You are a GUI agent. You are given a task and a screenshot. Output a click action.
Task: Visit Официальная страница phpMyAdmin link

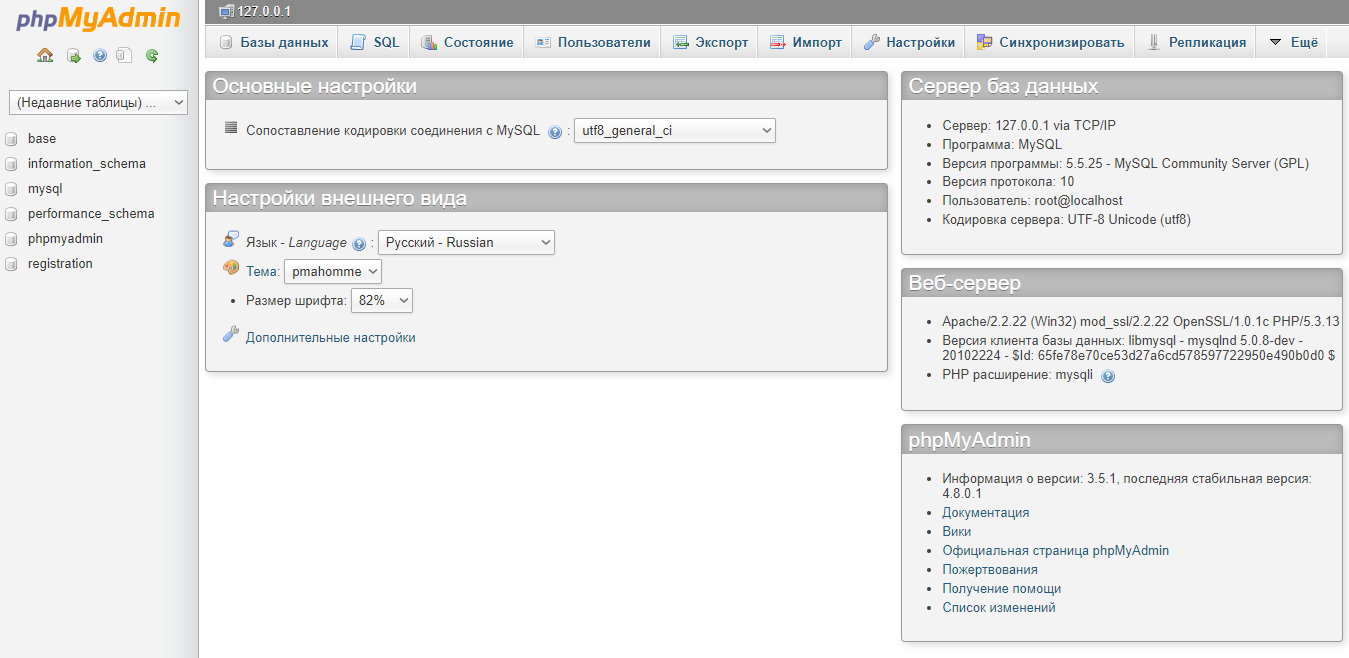point(1055,551)
